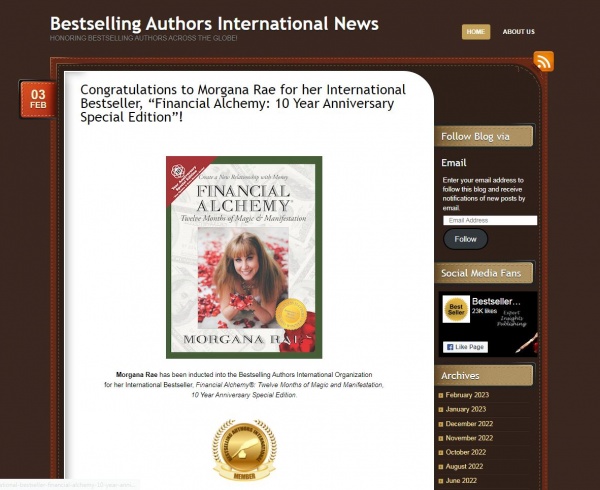
Task: Open the HOME menu item
Action: click(476, 32)
